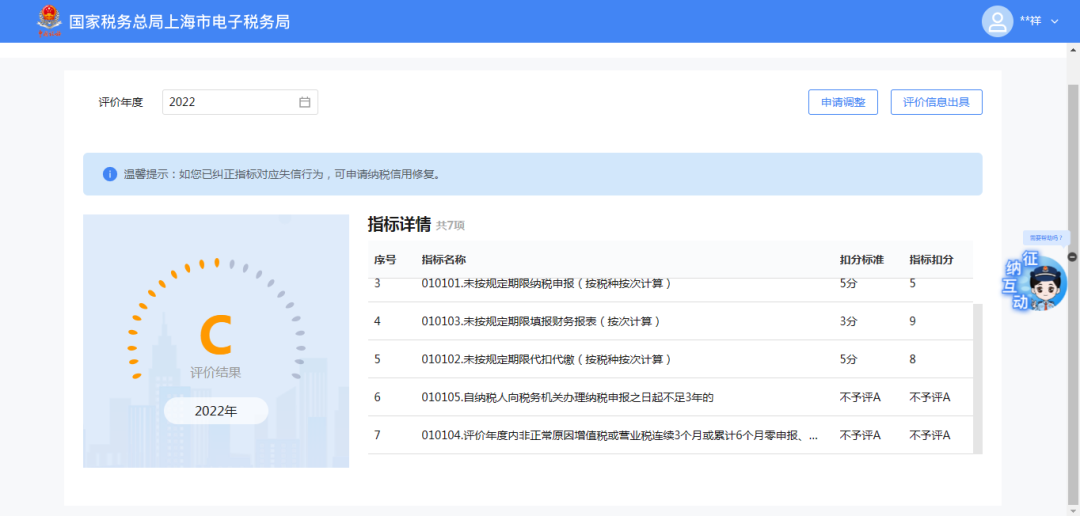Screen dimensions: 1080x516
Task: Click the 共7项 count label
Action: coord(451,226)
